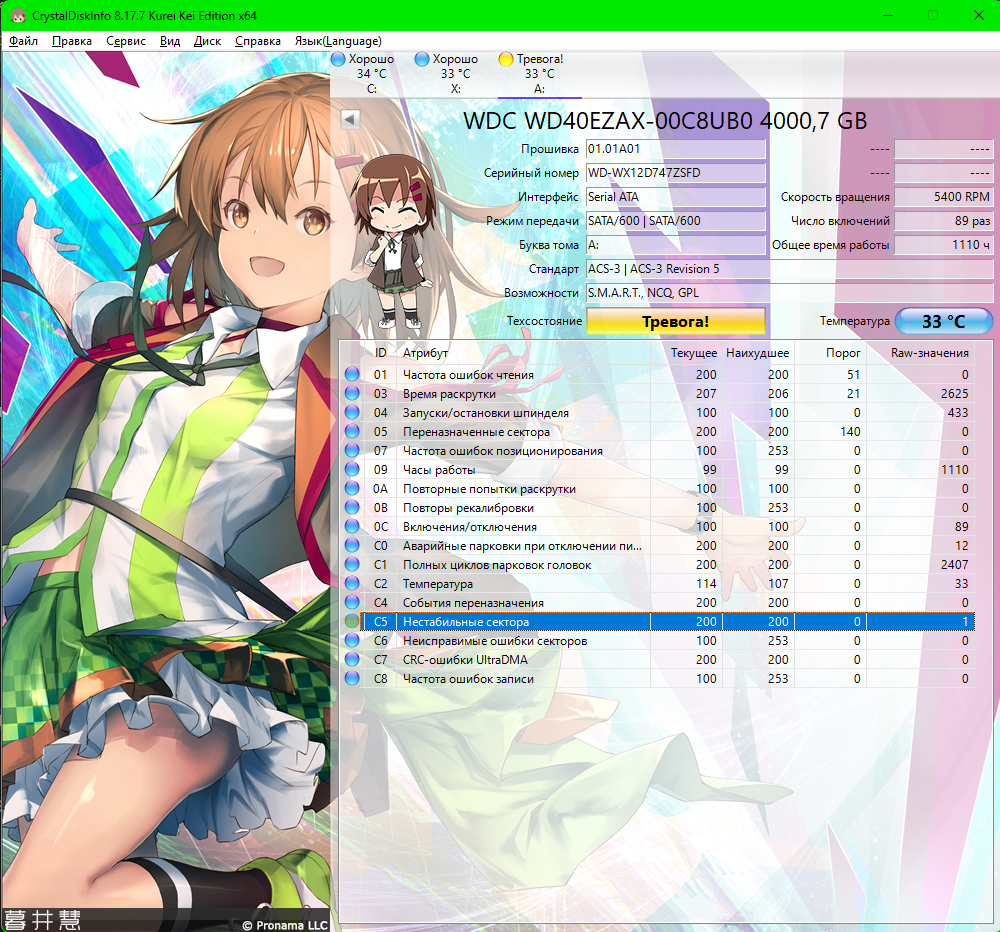Screen dimensions: 1000x932
Task: Click the Буква тома field A:
Action: (675, 245)
